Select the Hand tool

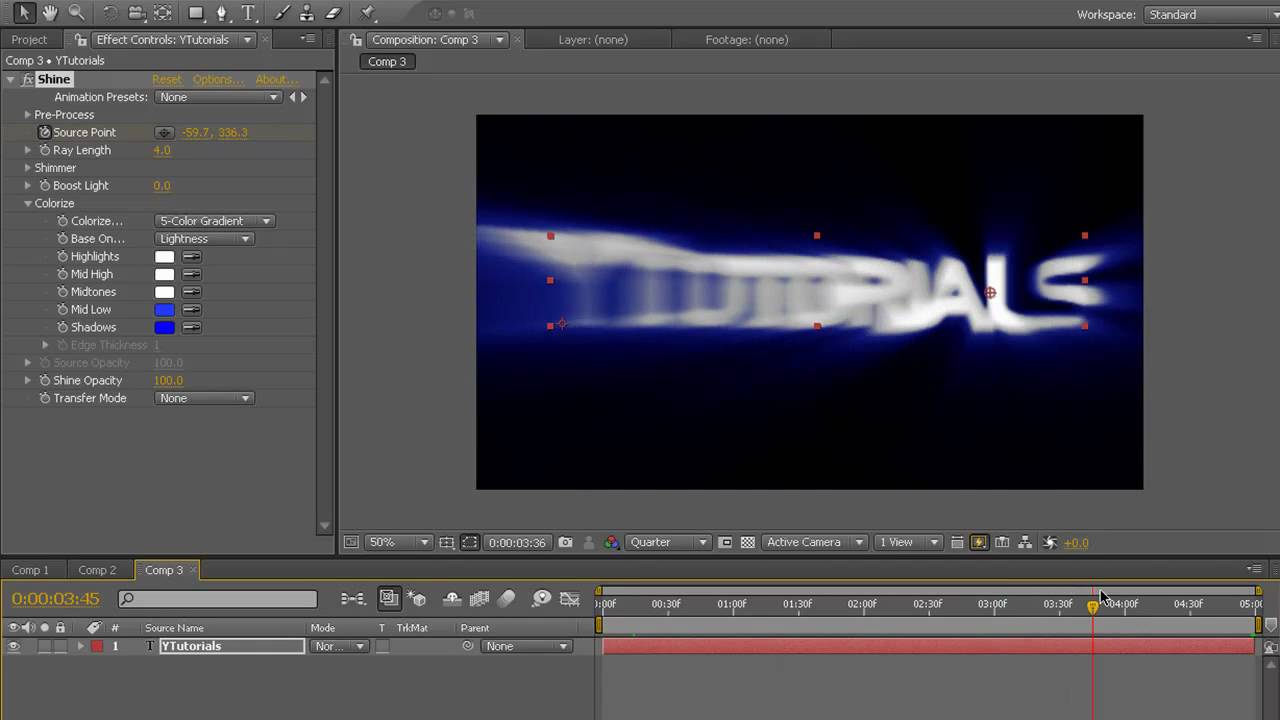pyautogui.click(x=50, y=13)
